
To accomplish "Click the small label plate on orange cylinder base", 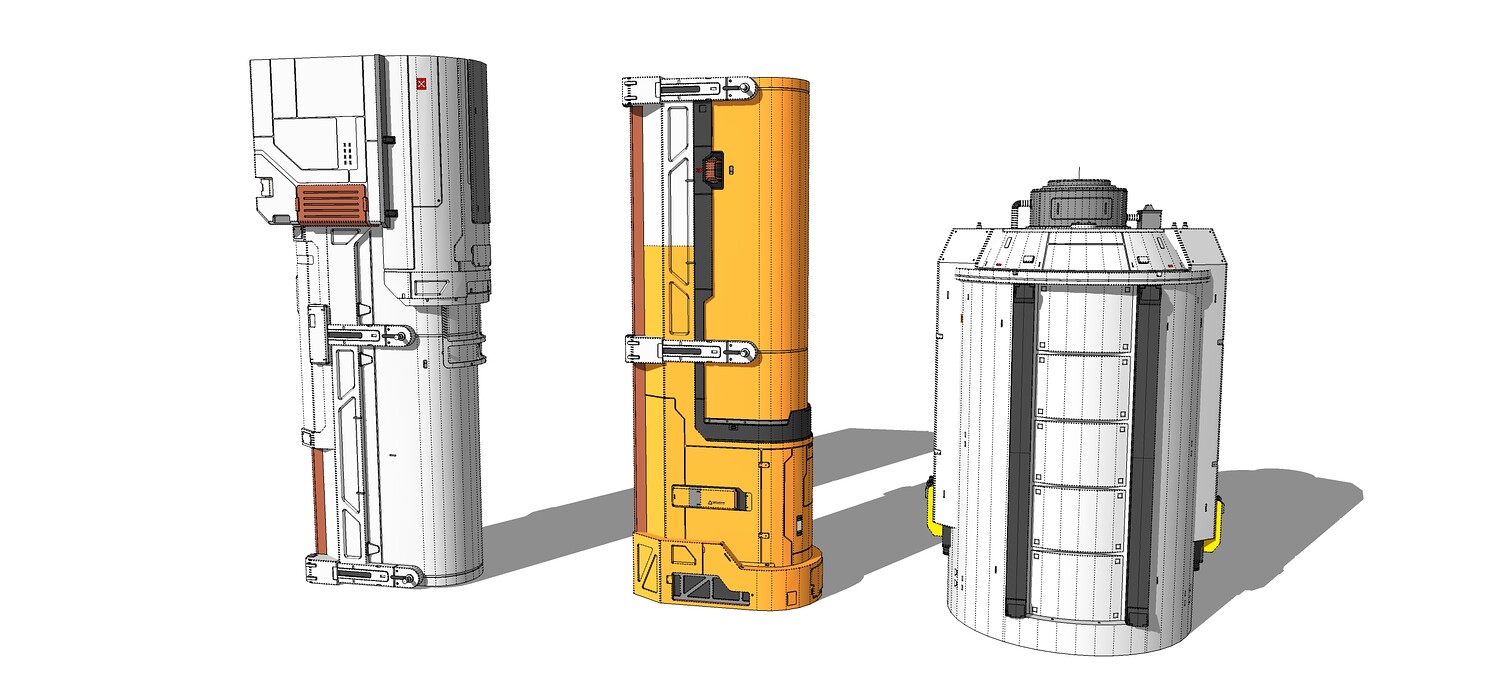I will pos(711,497).
